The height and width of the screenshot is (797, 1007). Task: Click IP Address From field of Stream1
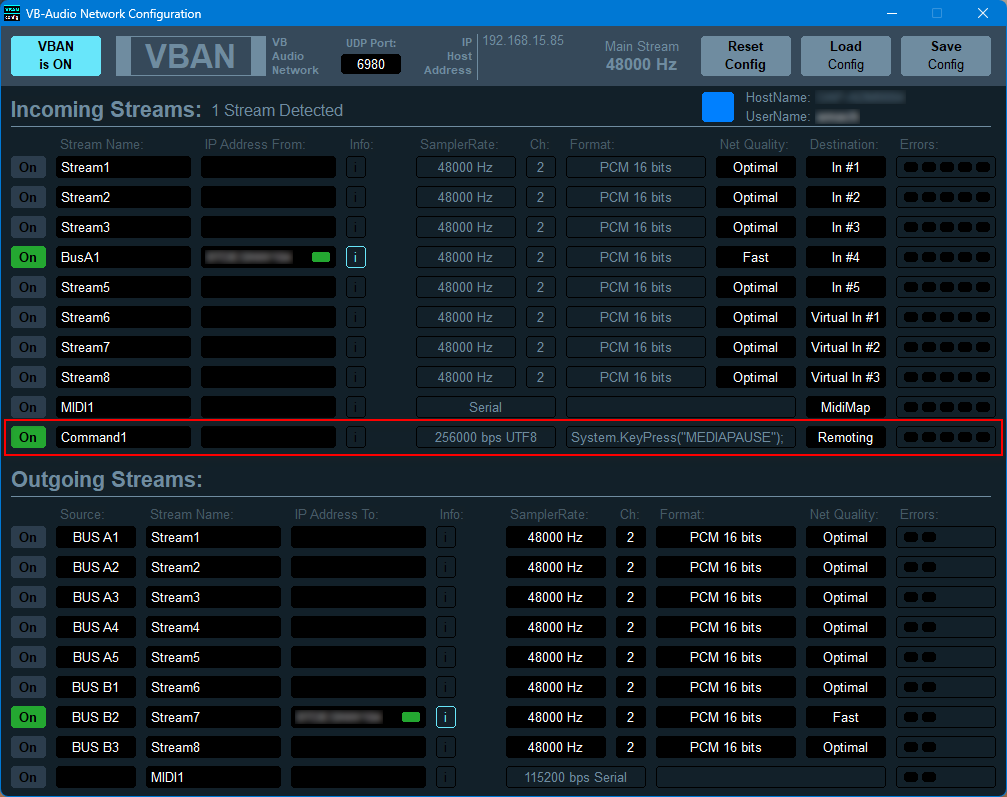[x=268, y=168]
